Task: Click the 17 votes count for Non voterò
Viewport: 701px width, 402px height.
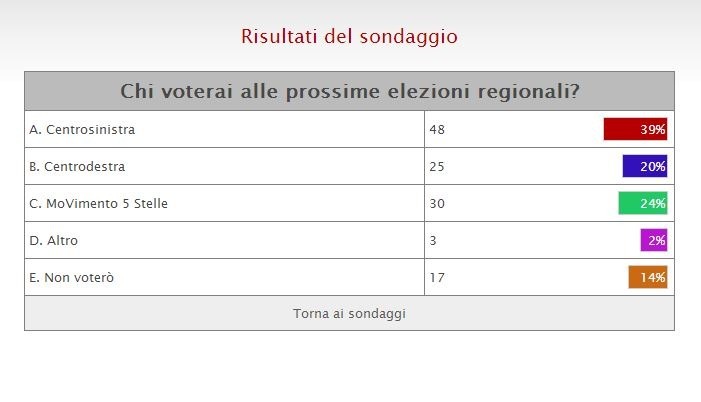Action: [436, 277]
